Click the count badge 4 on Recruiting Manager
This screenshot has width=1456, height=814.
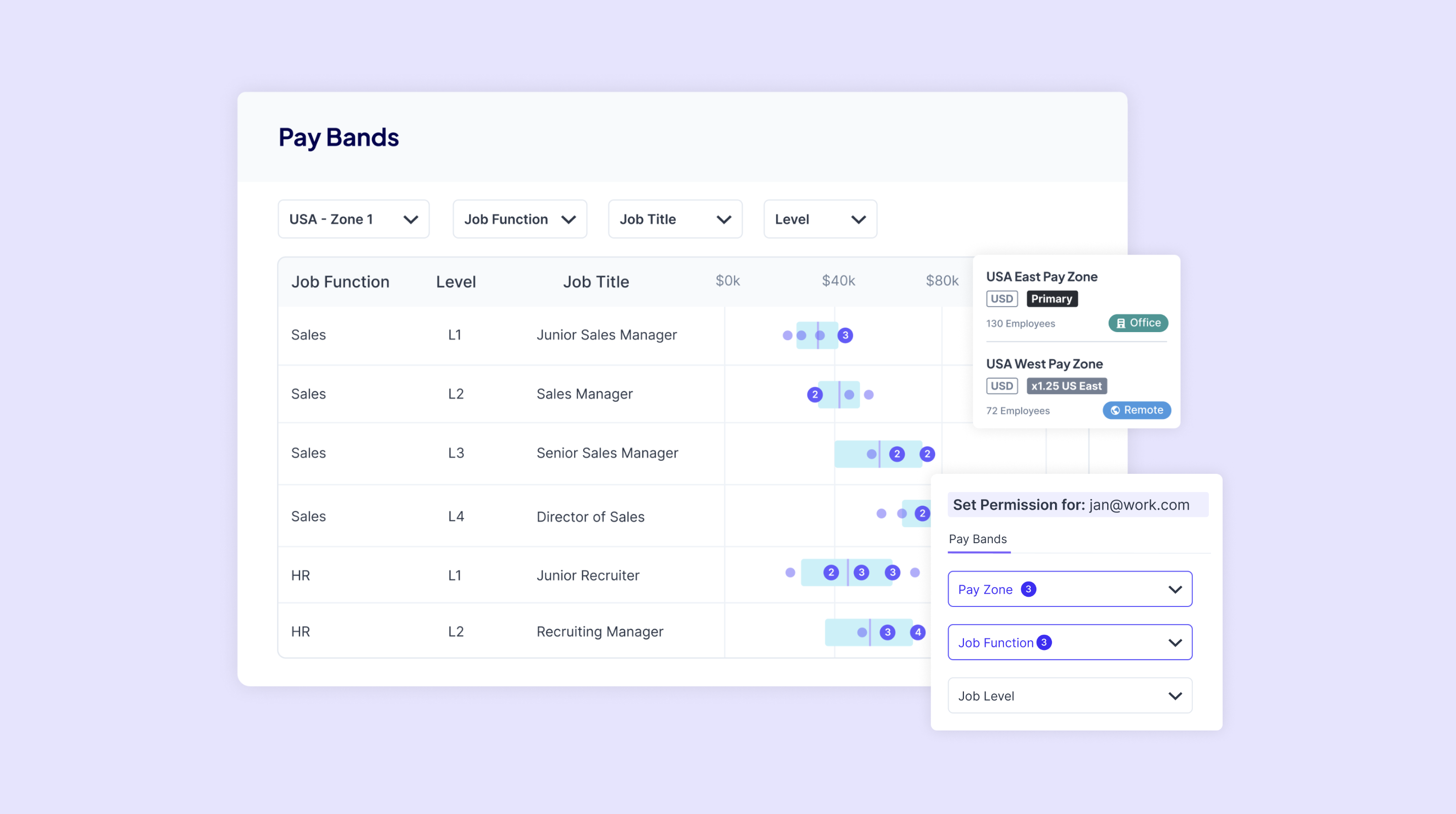point(917,633)
